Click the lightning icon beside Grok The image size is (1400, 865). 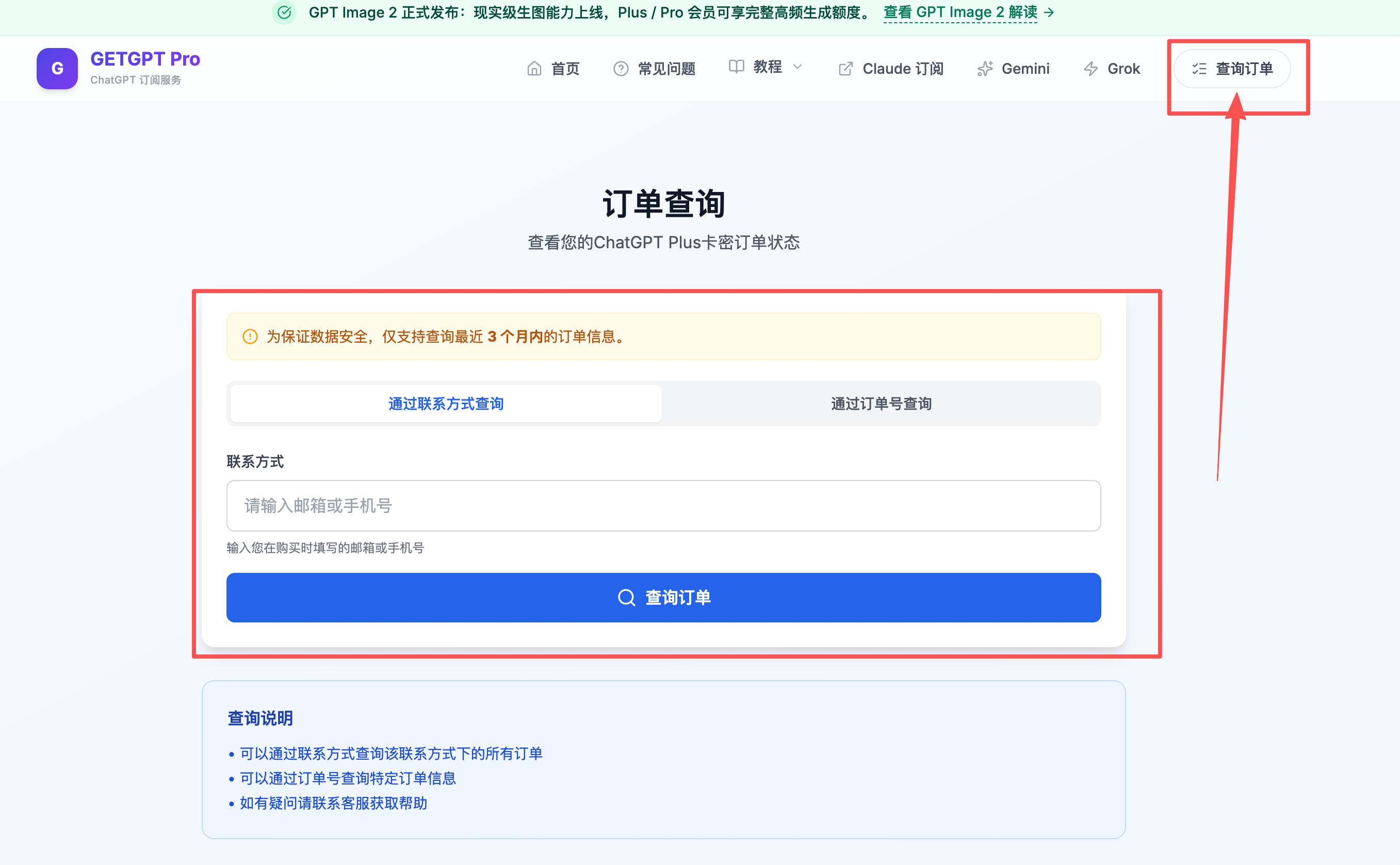click(x=1090, y=69)
